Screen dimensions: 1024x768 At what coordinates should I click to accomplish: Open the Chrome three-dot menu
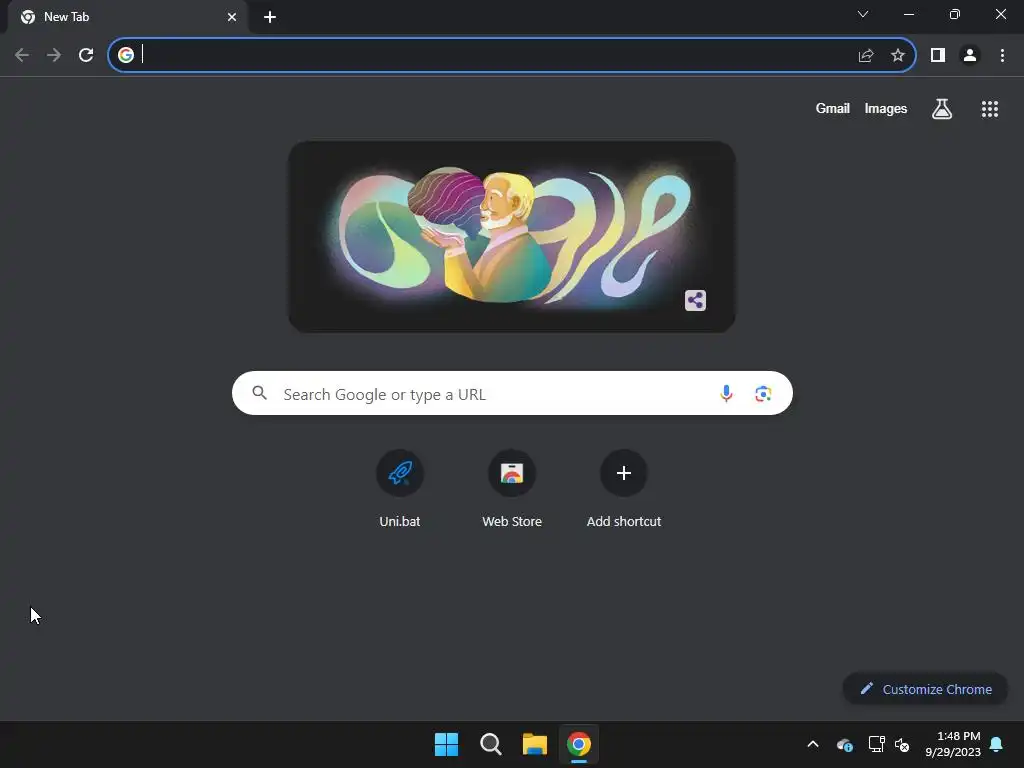point(1002,56)
